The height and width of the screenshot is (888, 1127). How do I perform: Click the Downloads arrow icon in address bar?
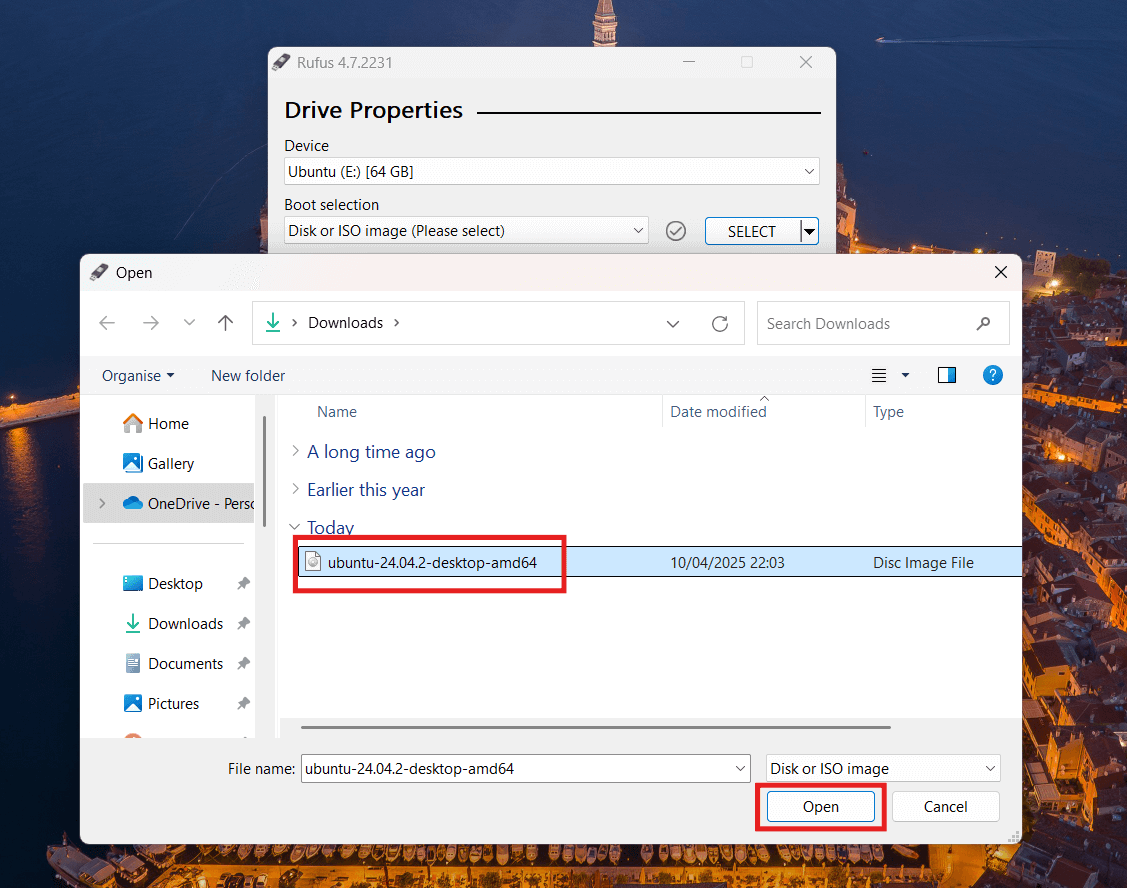(x=273, y=323)
